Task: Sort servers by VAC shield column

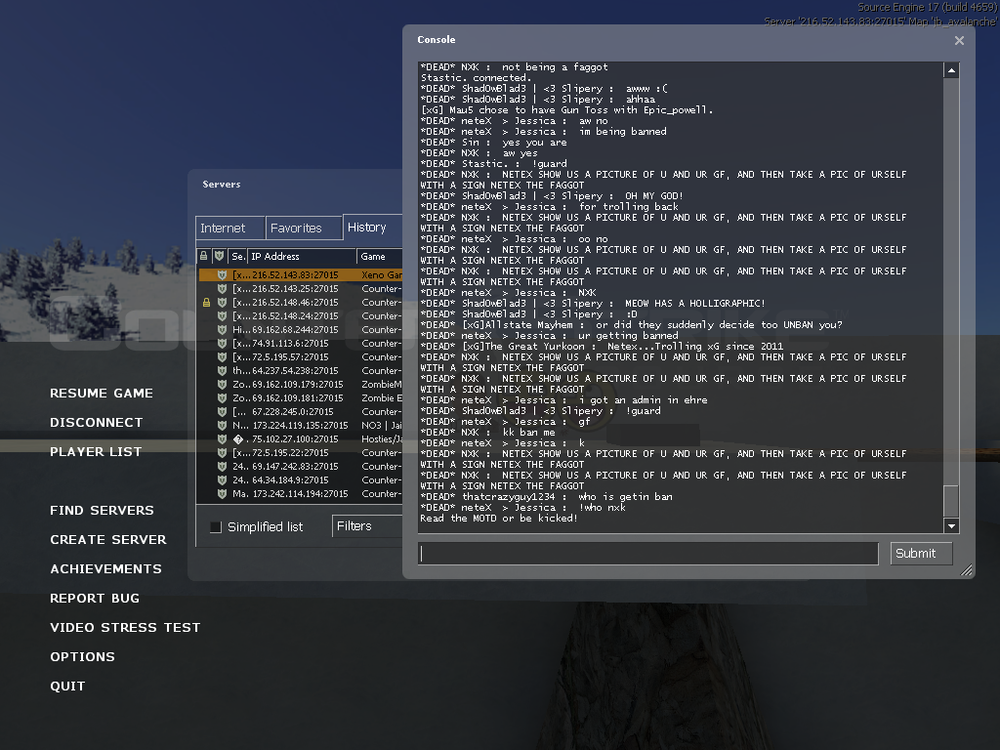Action: tap(220, 256)
